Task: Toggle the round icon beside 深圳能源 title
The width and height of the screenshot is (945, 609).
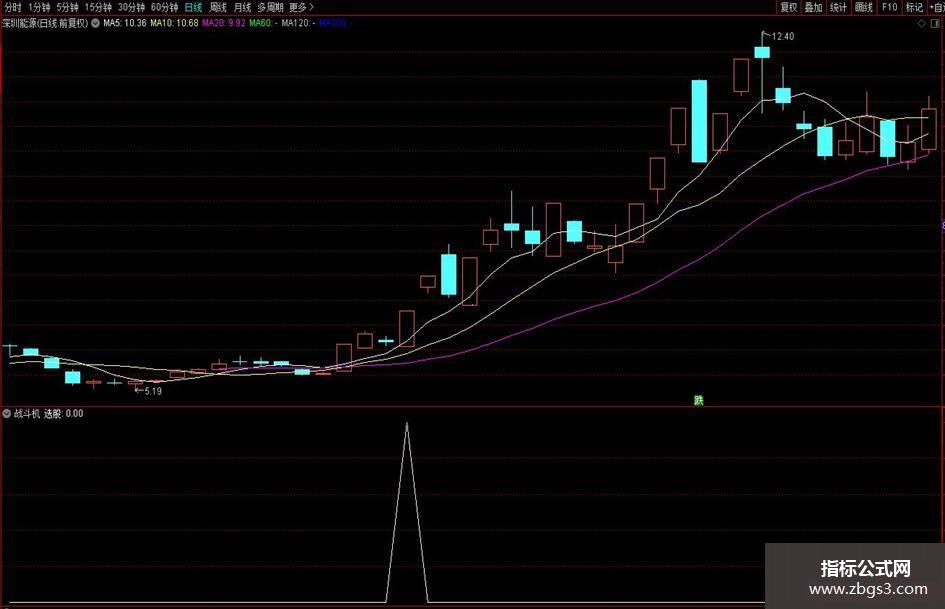Action: click(x=96, y=23)
